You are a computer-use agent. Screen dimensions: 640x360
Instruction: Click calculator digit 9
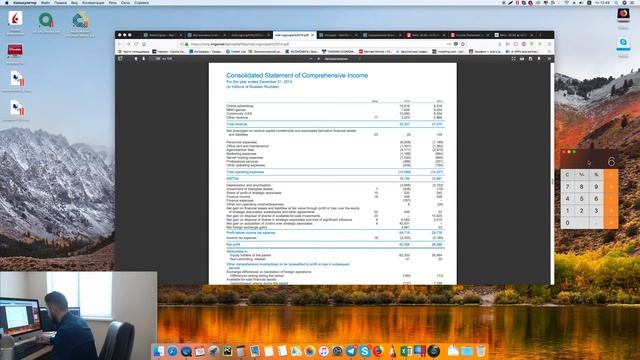click(x=596, y=187)
